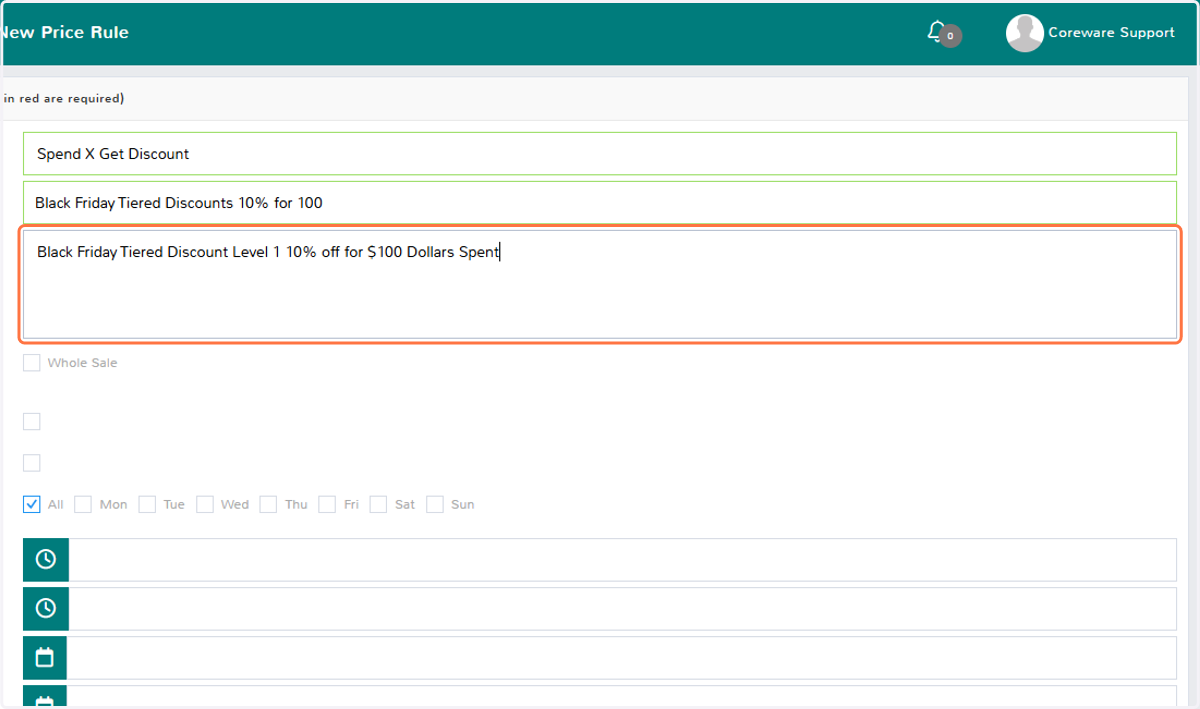Viewport: 1200px width, 709px height.
Task: Check the Sat checkbox
Action: [x=378, y=504]
